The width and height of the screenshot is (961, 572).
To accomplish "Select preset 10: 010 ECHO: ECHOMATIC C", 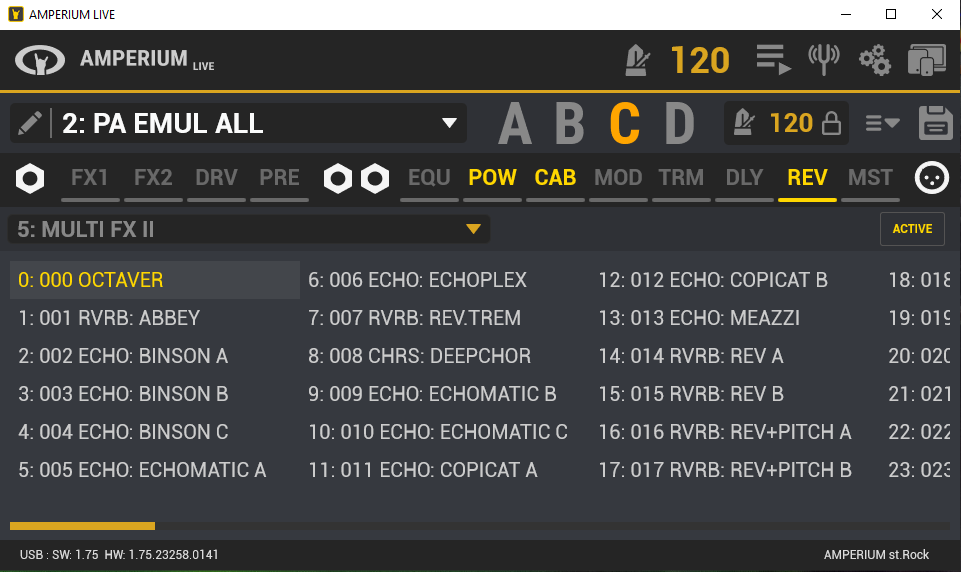I will pos(445,432).
